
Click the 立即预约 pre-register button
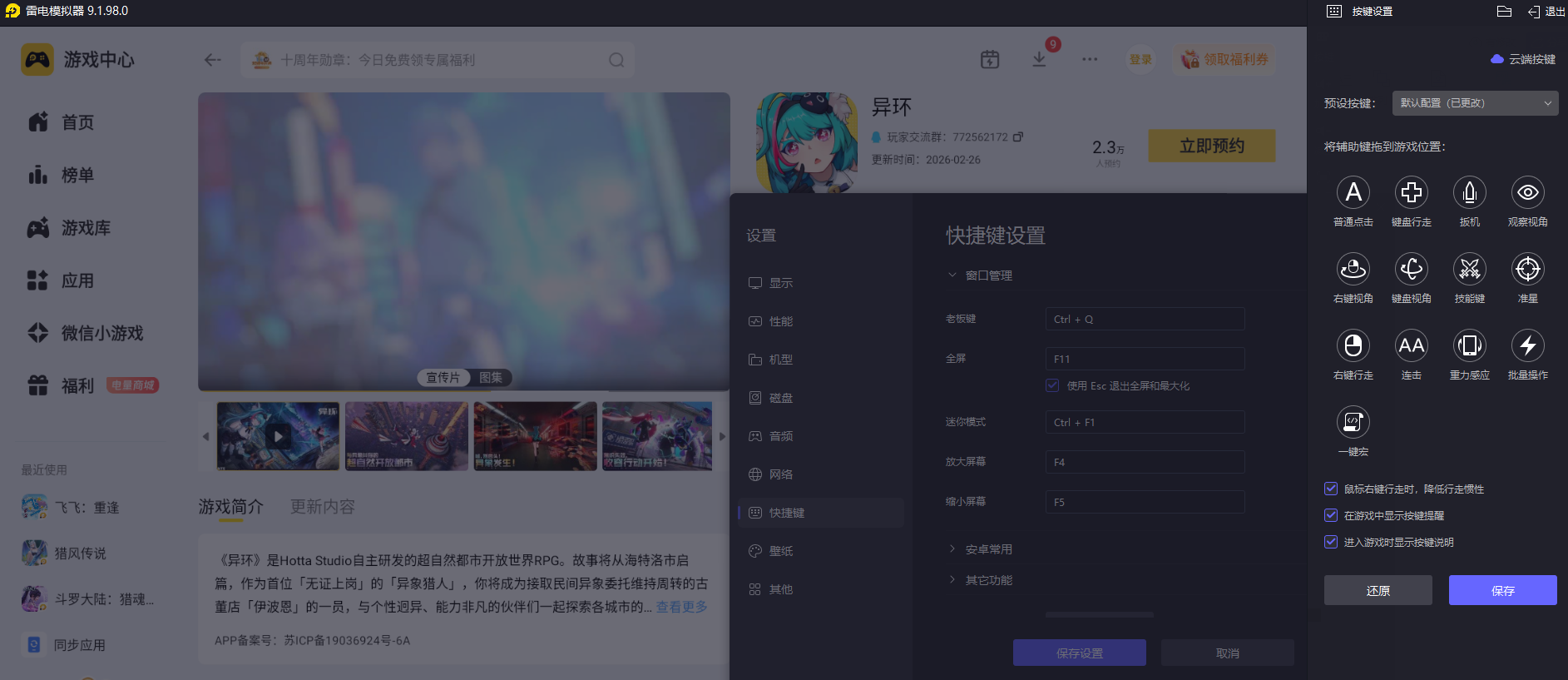pyautogui.click(x=1212, y=146)
